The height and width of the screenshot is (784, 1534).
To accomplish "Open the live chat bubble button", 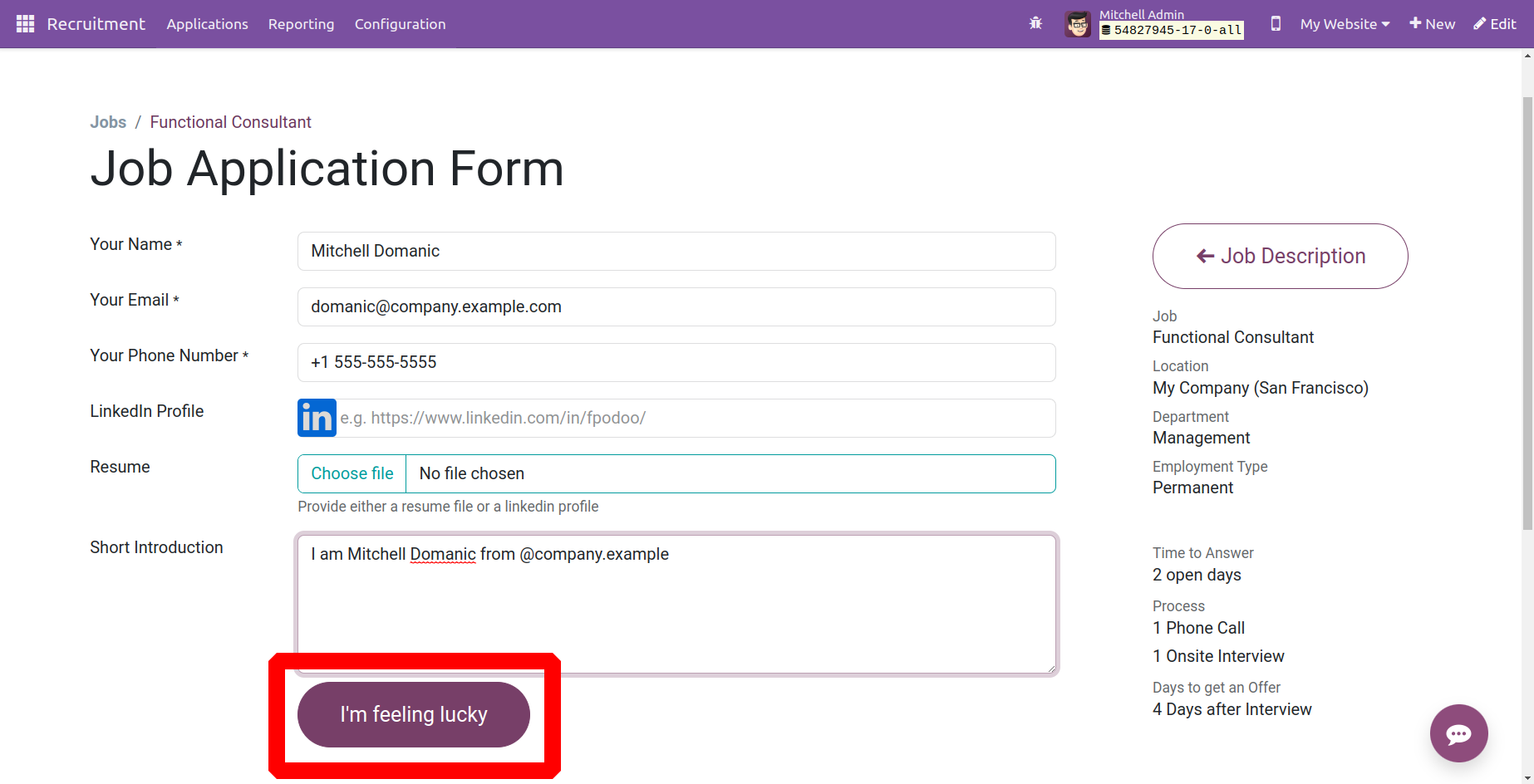I will coord(1458,733).
